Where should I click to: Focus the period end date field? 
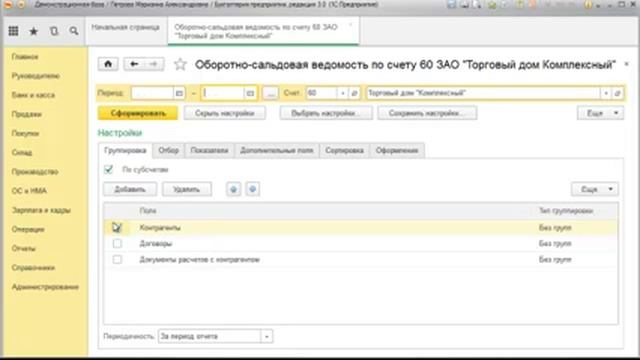[x=223, y=93]
